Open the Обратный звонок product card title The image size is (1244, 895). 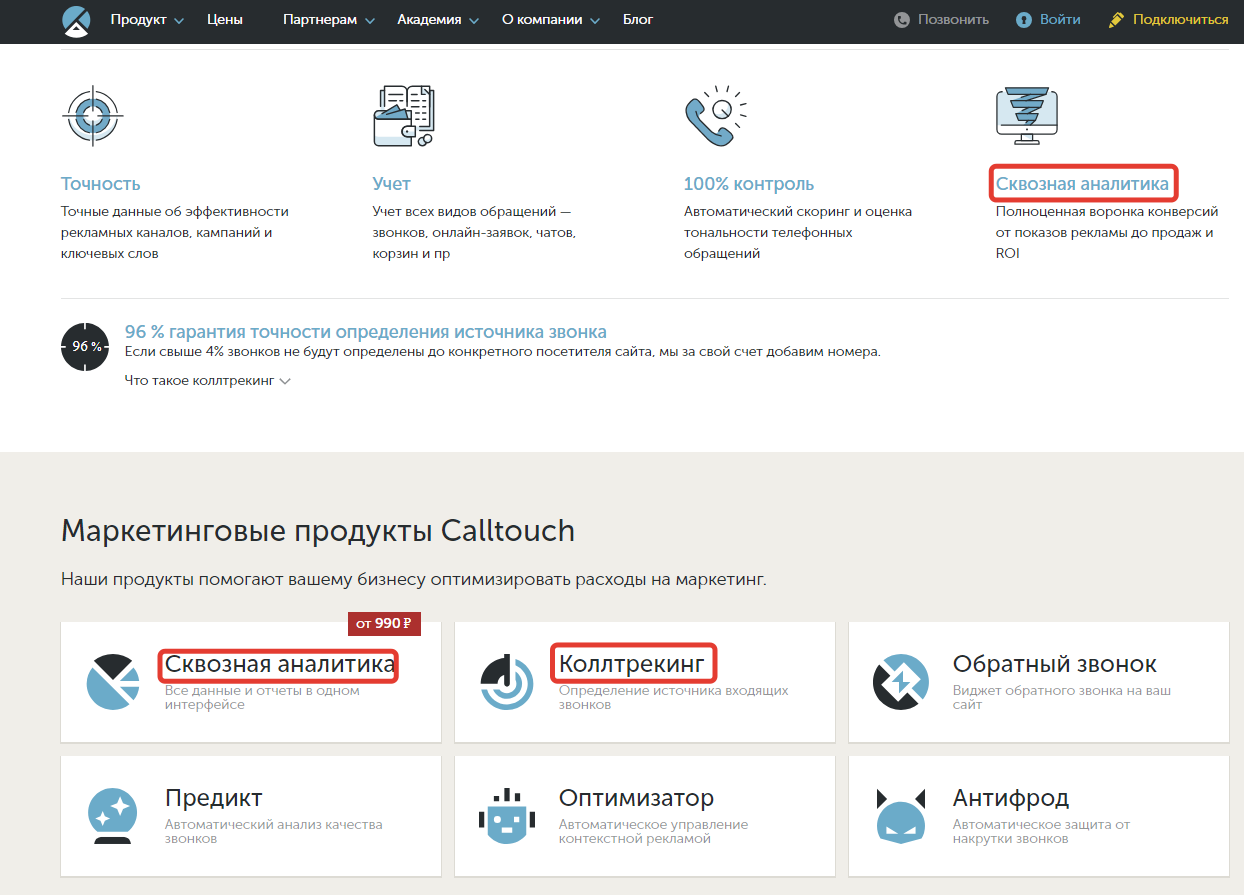click(1055, 664)
